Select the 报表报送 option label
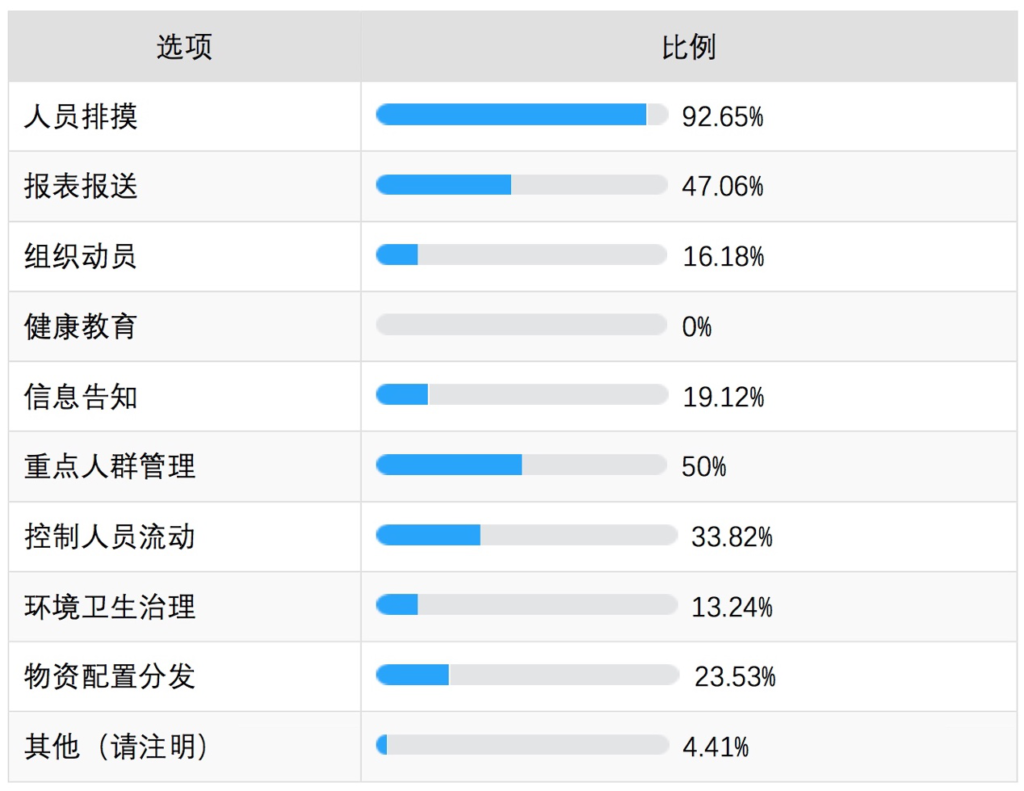Screen dimensions: 1024x791 (81, 186)
